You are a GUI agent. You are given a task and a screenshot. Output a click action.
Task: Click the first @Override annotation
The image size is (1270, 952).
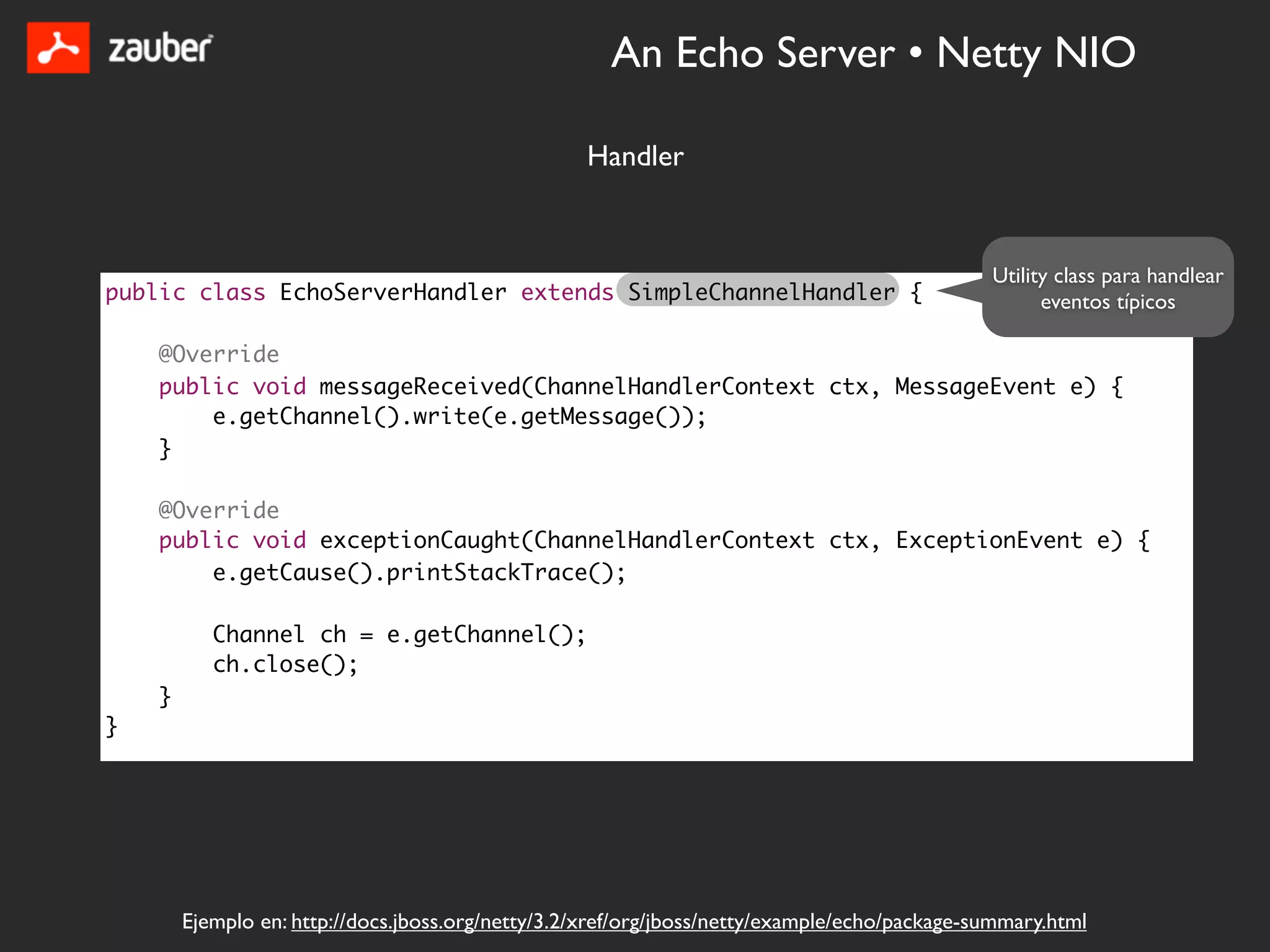(x=219, y=354)
